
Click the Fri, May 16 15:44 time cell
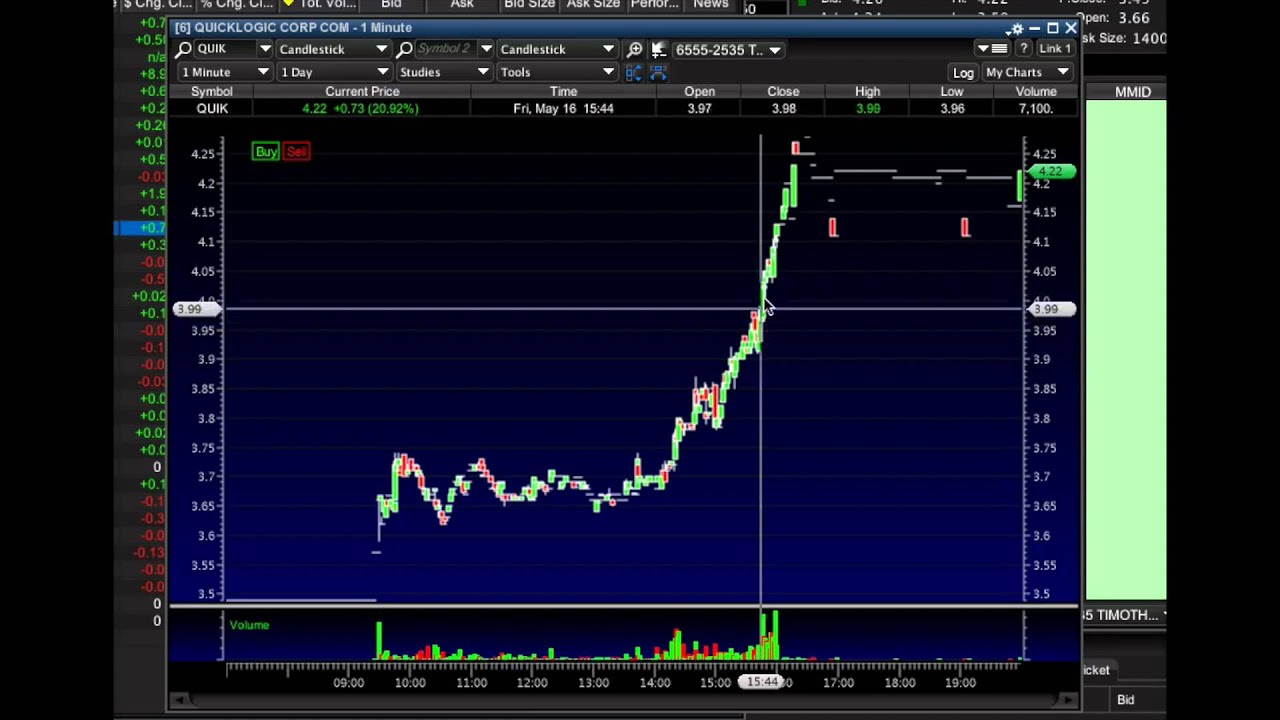coord(563,108)
